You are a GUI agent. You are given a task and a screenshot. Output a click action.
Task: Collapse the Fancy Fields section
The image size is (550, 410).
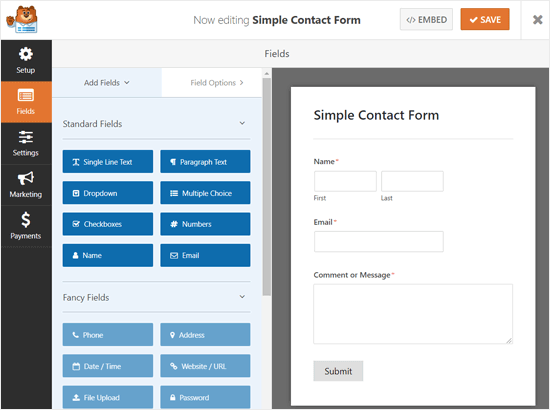[242, 297]
